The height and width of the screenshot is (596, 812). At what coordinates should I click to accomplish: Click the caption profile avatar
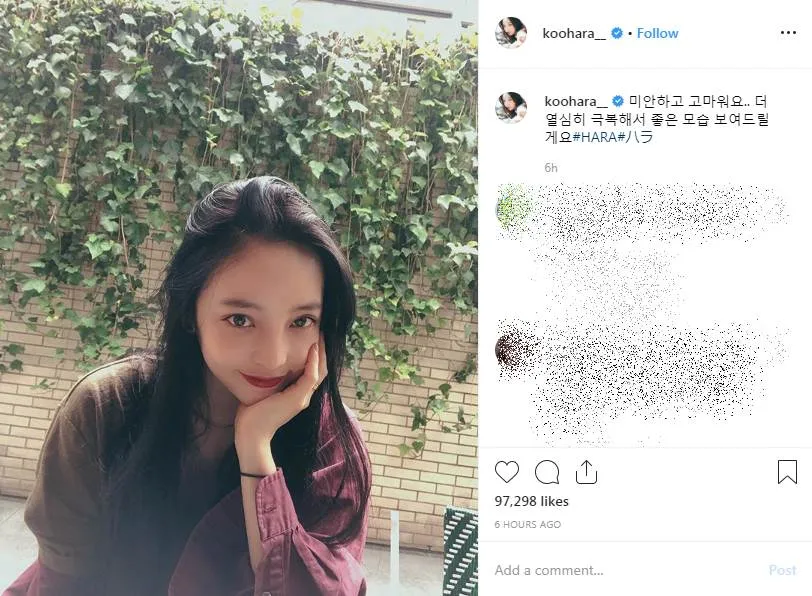click(511, 108)
